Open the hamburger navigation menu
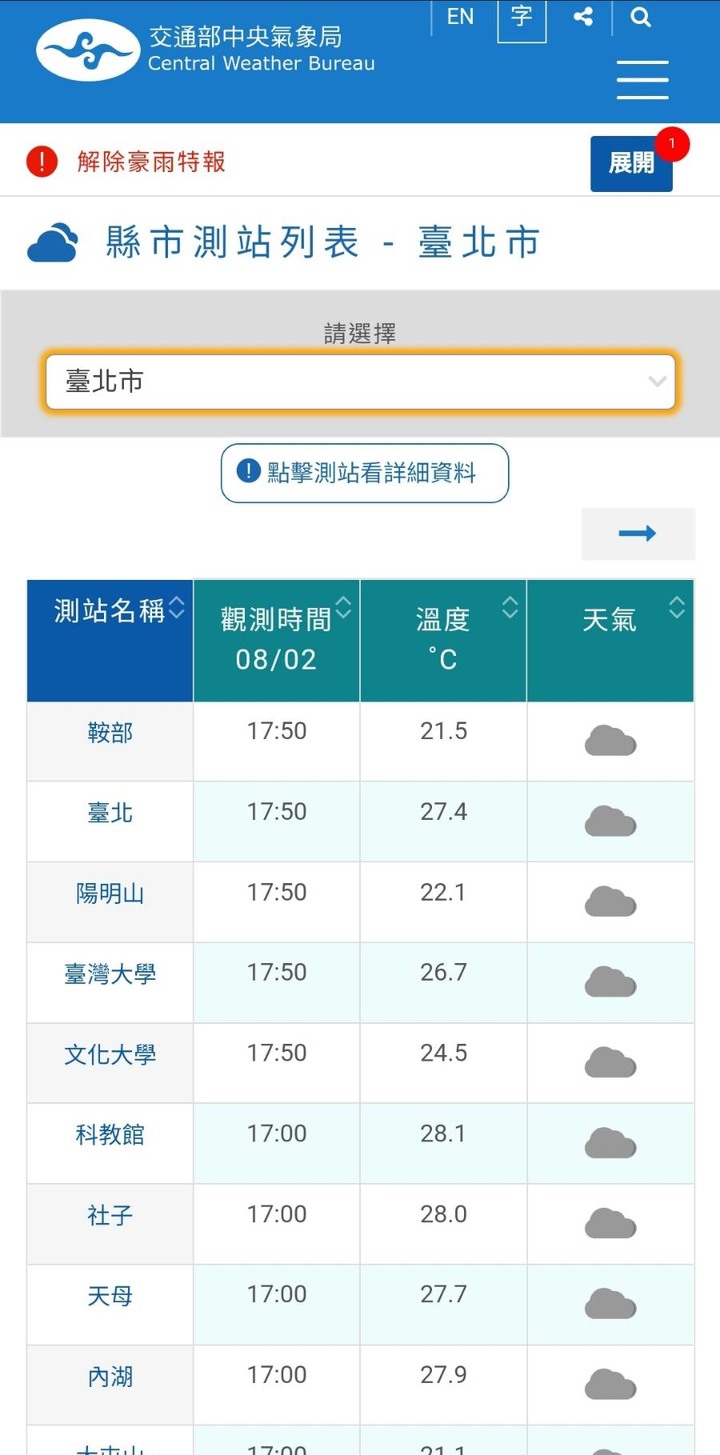This screenshot has width=720, height=1455. pyautogui.click(x=642, y=79)
